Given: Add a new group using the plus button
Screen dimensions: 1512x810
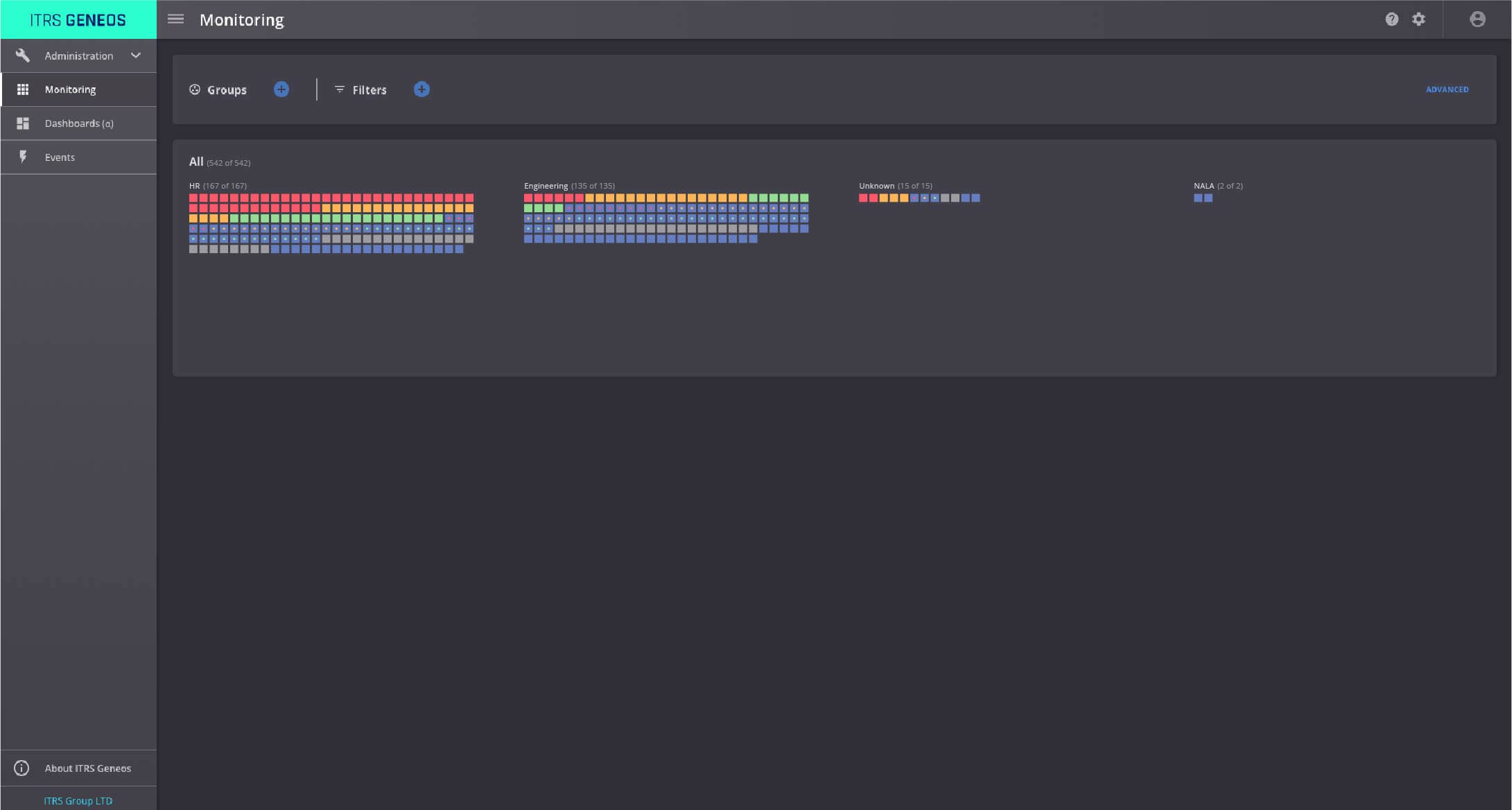Looking at the screenshot, I should coord(281,89).
